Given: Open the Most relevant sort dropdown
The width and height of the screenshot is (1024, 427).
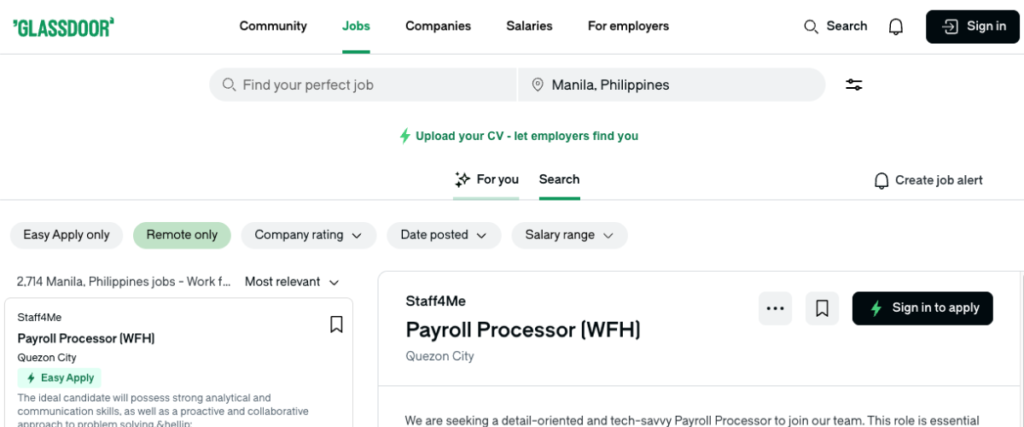Looking at the screenshot, I should (292, 282).
